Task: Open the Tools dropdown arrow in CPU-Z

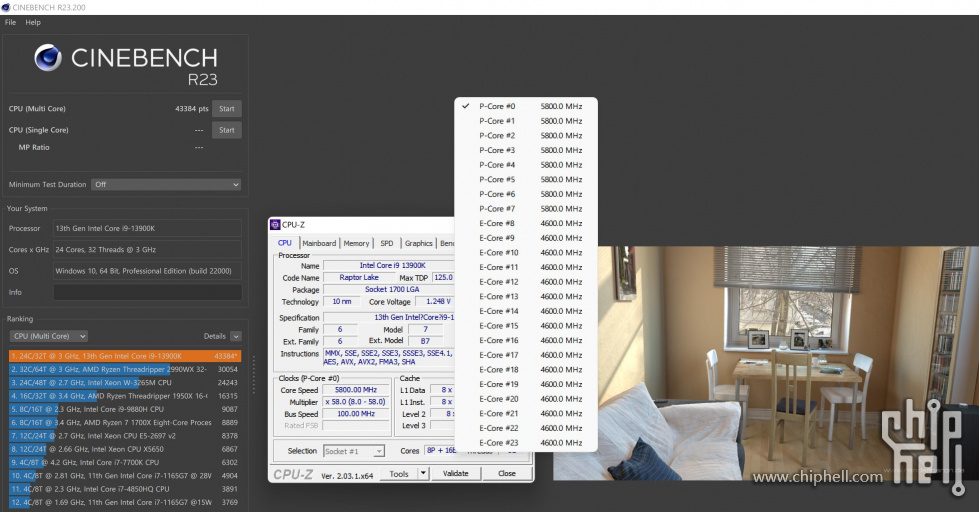Action: [x=423, y=474]
